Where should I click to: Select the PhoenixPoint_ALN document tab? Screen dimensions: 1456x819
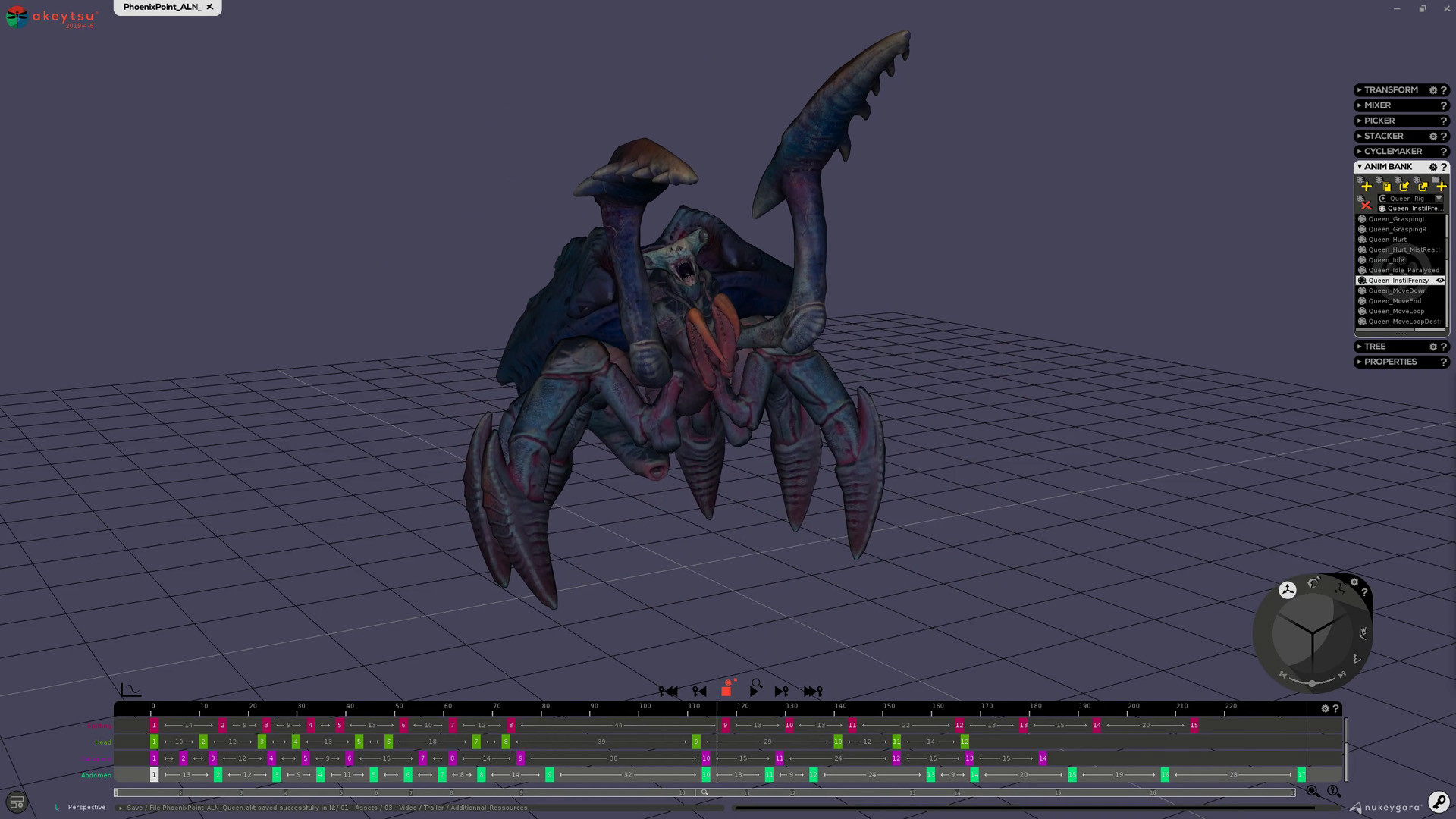coord(161,6)
